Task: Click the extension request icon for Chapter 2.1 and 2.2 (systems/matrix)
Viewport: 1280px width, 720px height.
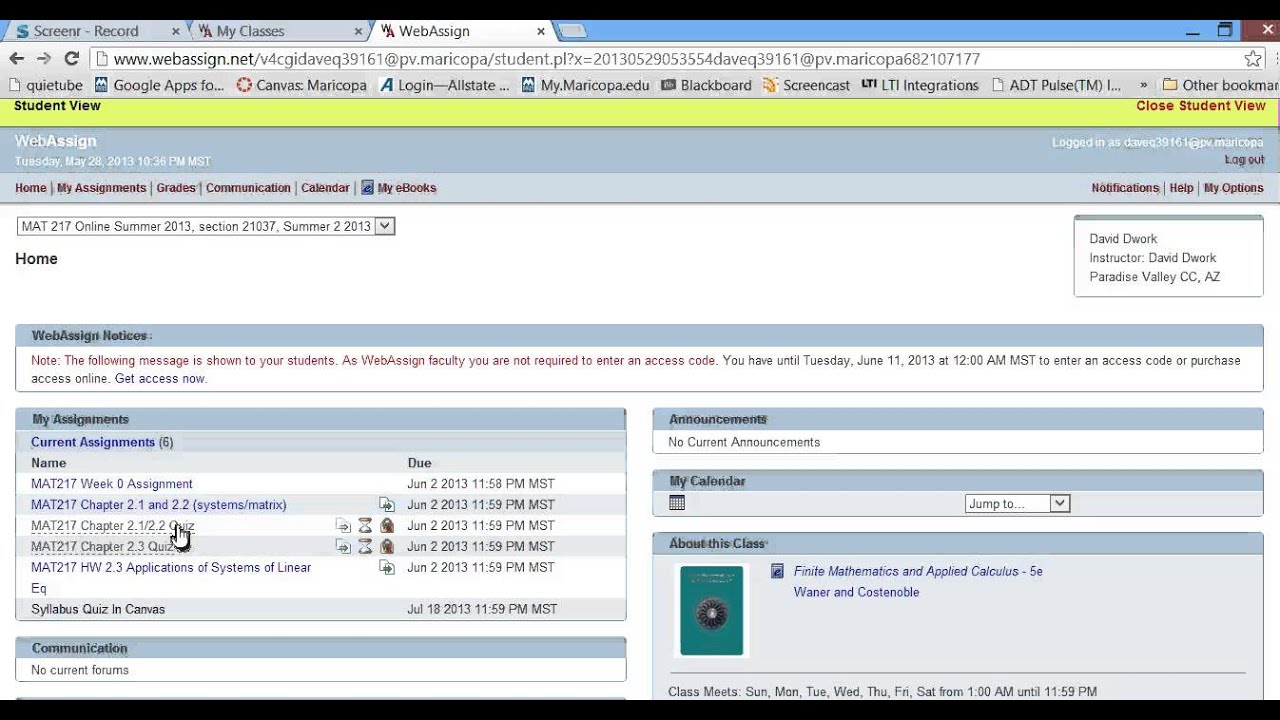Action: [386, 505]
